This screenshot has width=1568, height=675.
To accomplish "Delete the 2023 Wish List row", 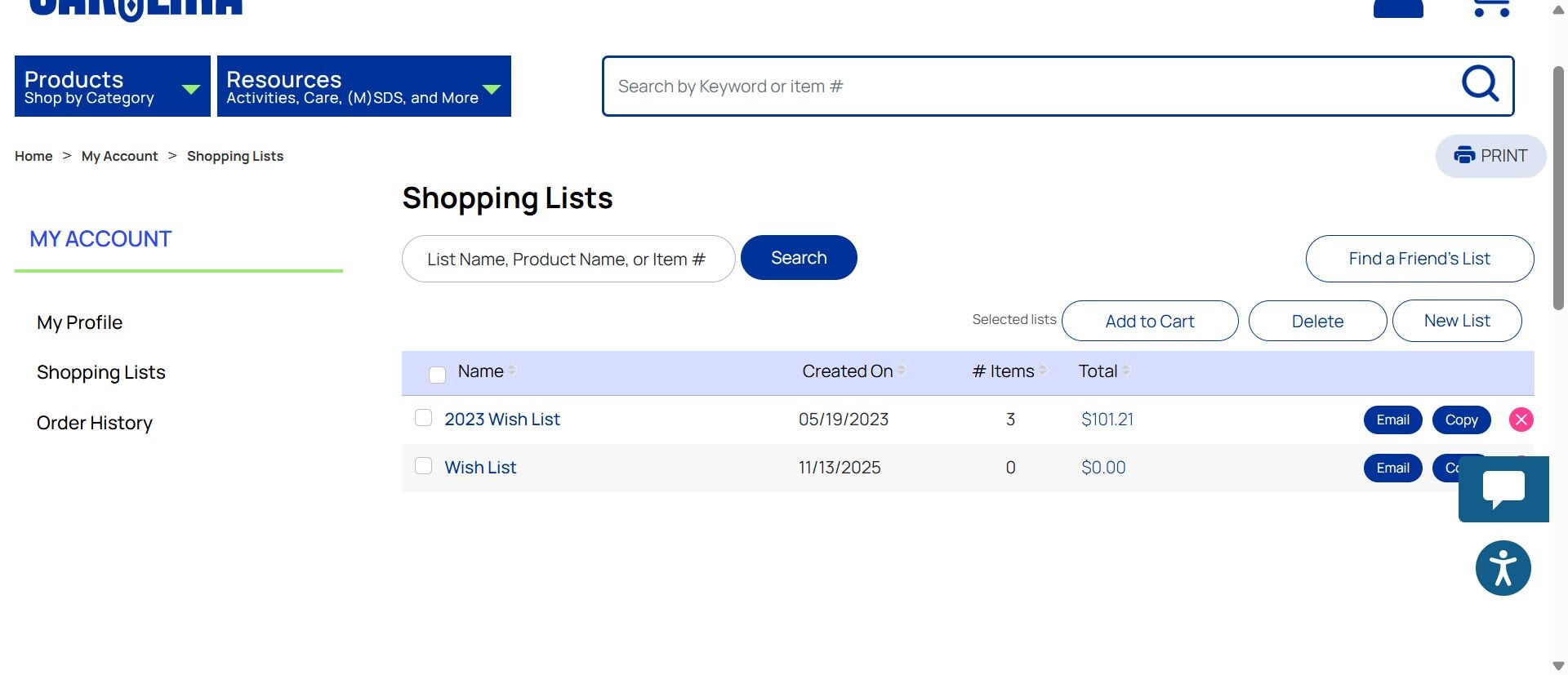I will point(1521,420).
